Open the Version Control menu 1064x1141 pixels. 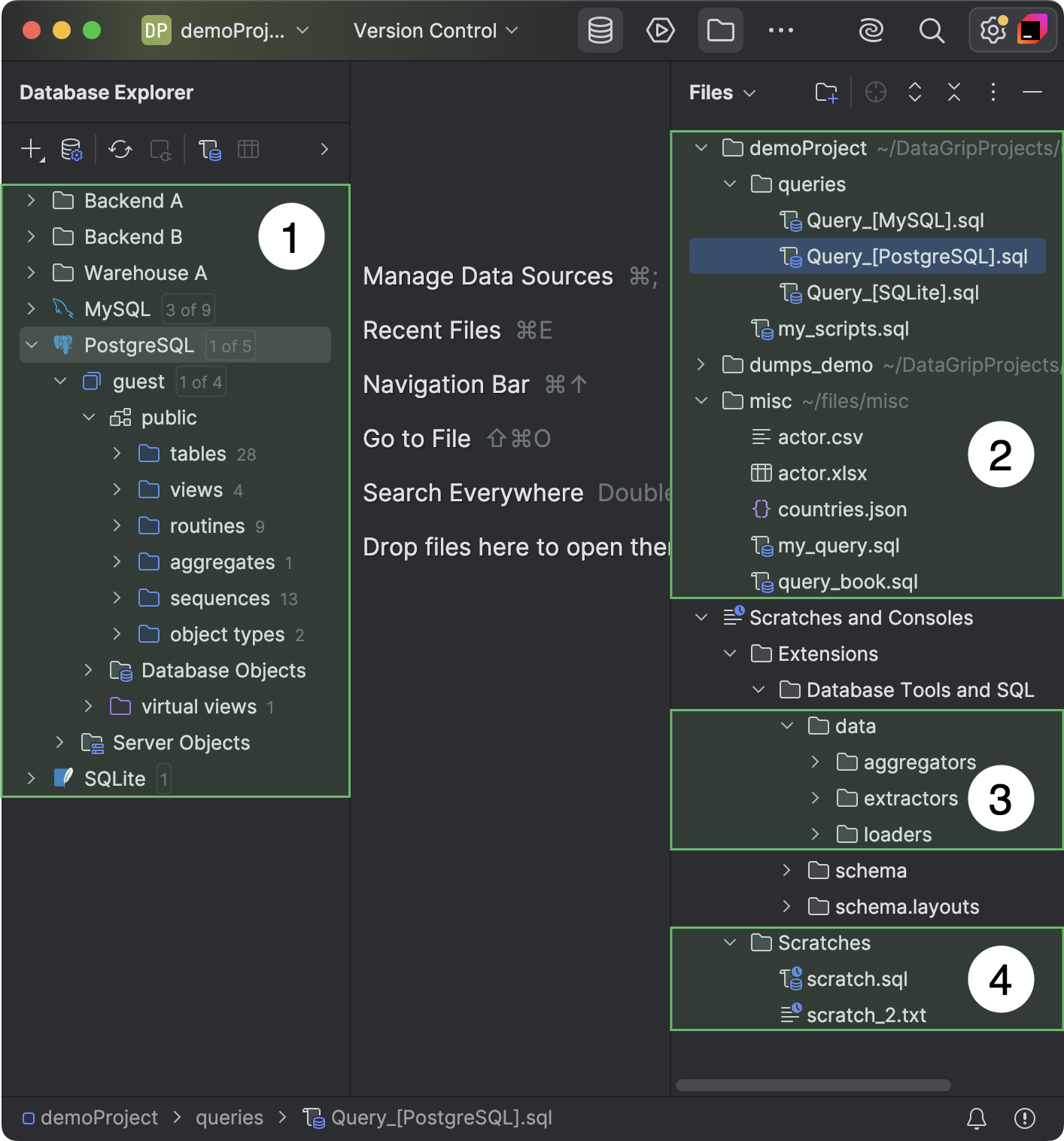(x=436, y=31)
